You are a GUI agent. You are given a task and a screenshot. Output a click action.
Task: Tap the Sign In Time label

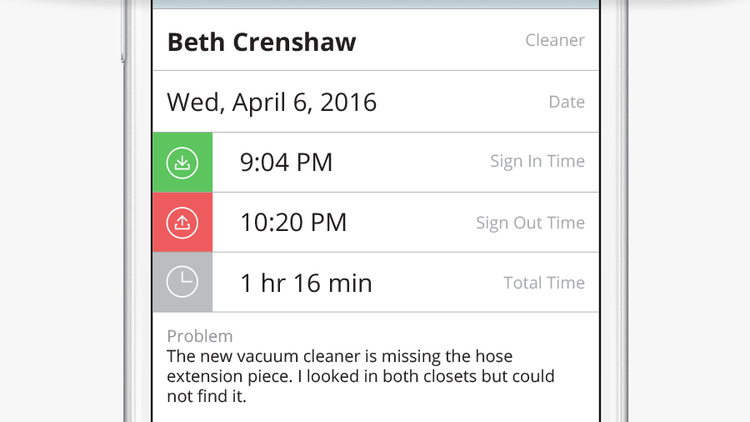[x=537, y=162]
